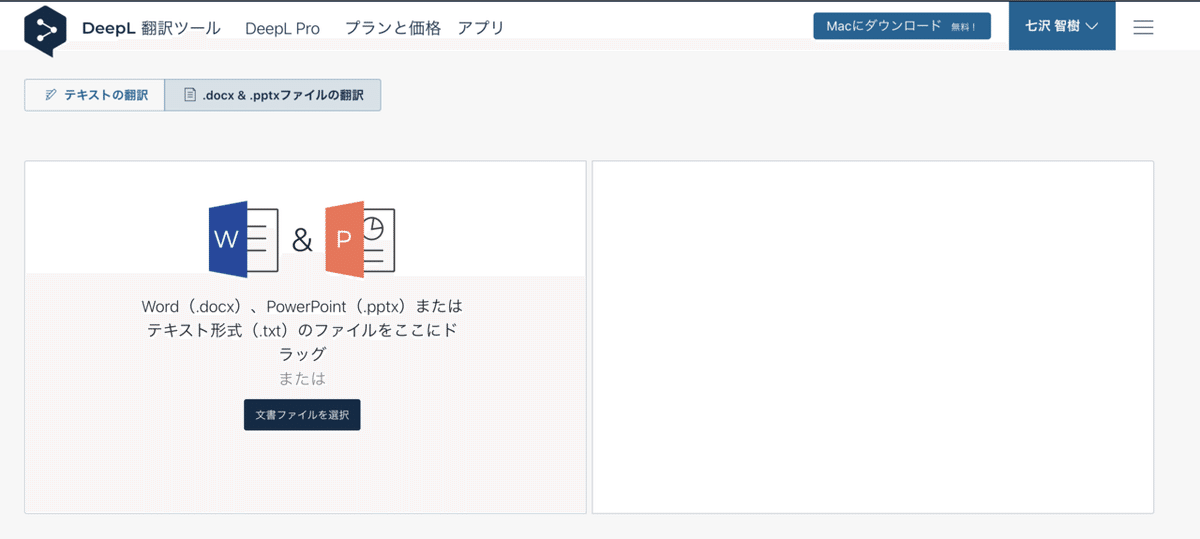Open the hamburger menu icon
This screenshot has width=1200, height=539.
pos(1143,27)
